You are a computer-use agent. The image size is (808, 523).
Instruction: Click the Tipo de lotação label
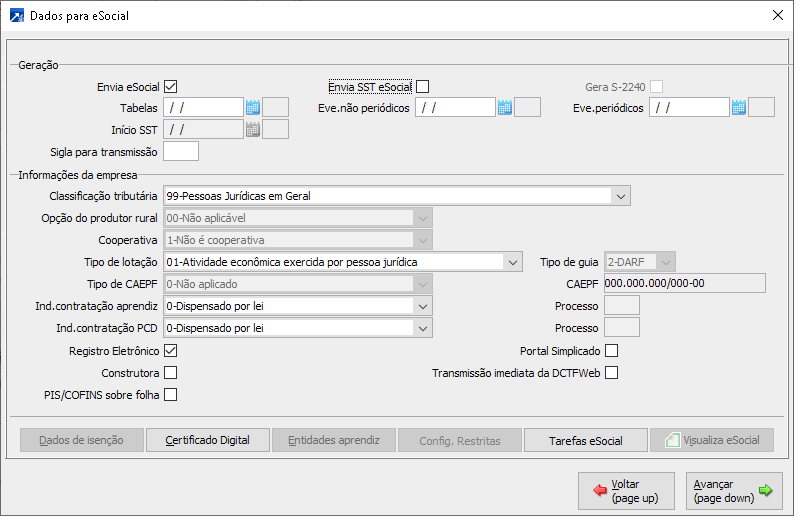click(x=121, y=262)
